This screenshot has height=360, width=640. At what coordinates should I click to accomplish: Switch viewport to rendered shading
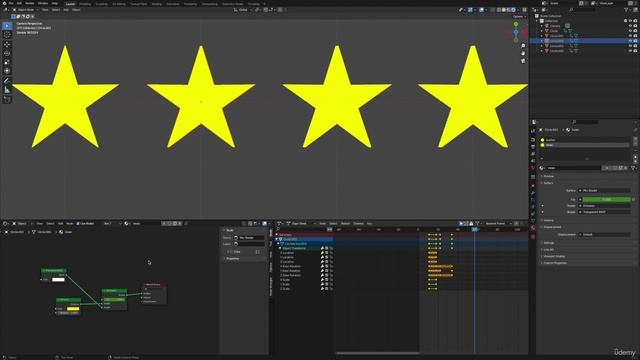tap(513, 10)
